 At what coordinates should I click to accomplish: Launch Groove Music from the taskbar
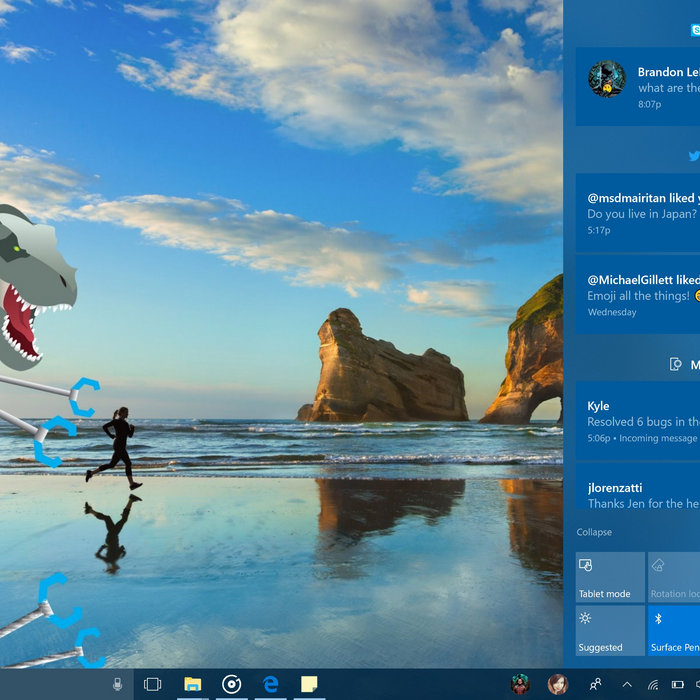click(x=231, y=685)
